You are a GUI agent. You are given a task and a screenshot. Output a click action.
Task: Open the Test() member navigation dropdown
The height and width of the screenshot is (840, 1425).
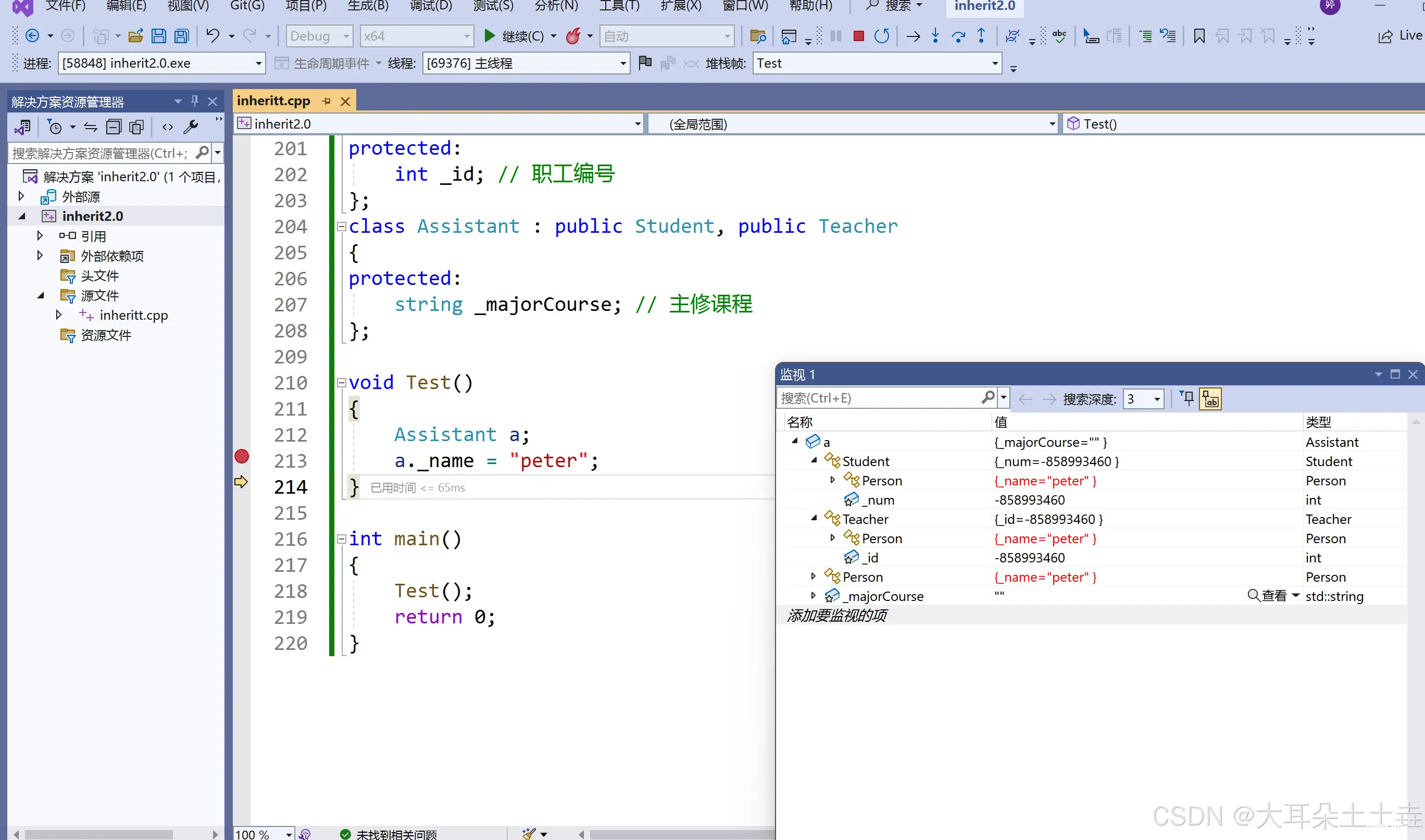[1244, 124]
